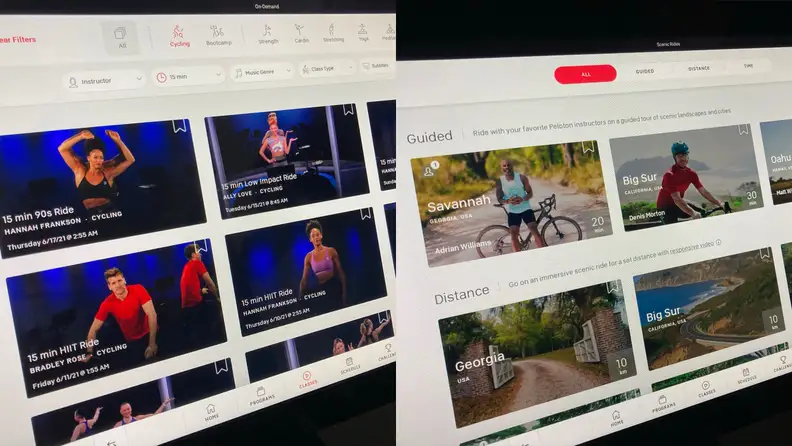792x446 pixels.
Task: Click the Guided section heading
Action: pos(429,137)
